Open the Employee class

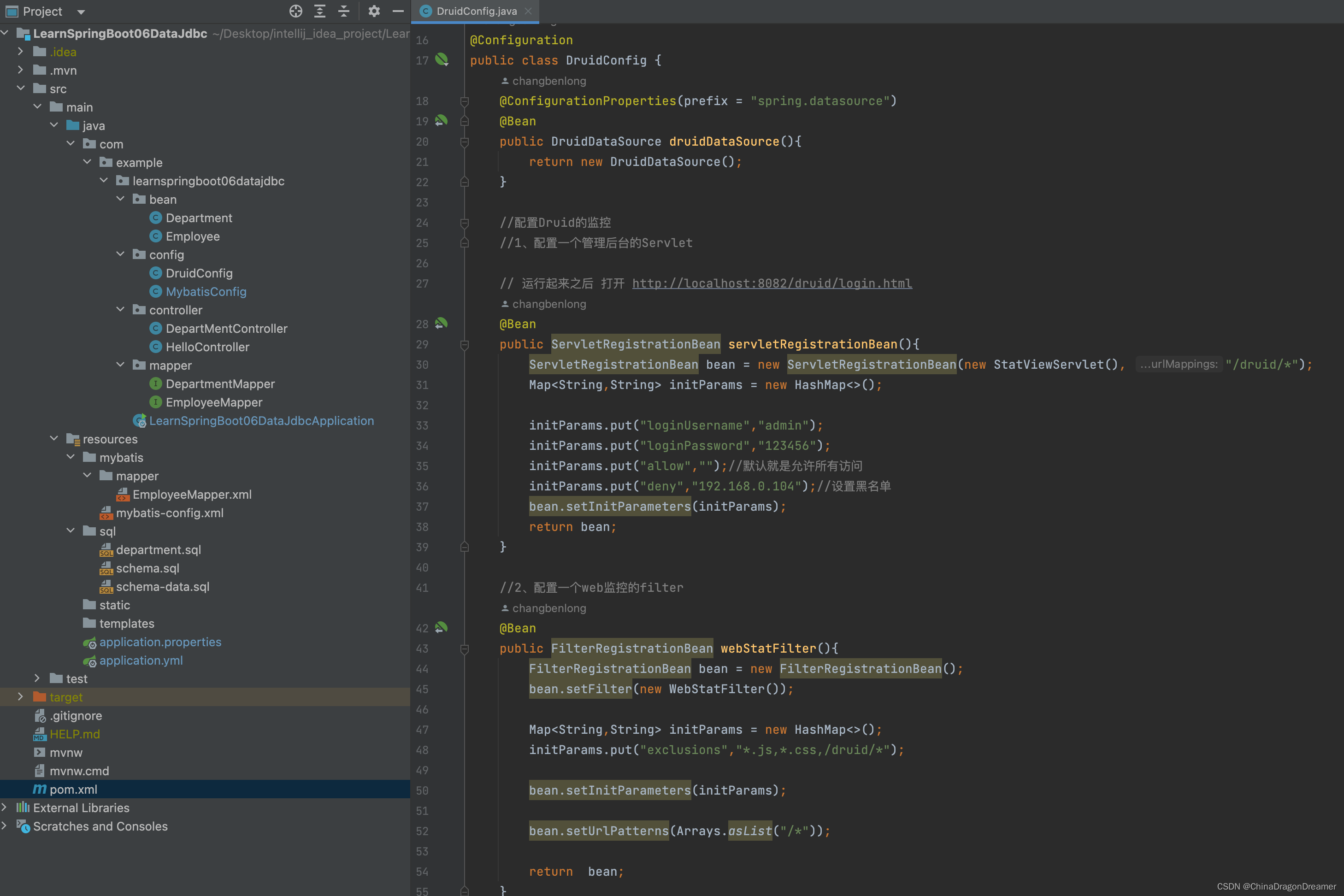192,236
